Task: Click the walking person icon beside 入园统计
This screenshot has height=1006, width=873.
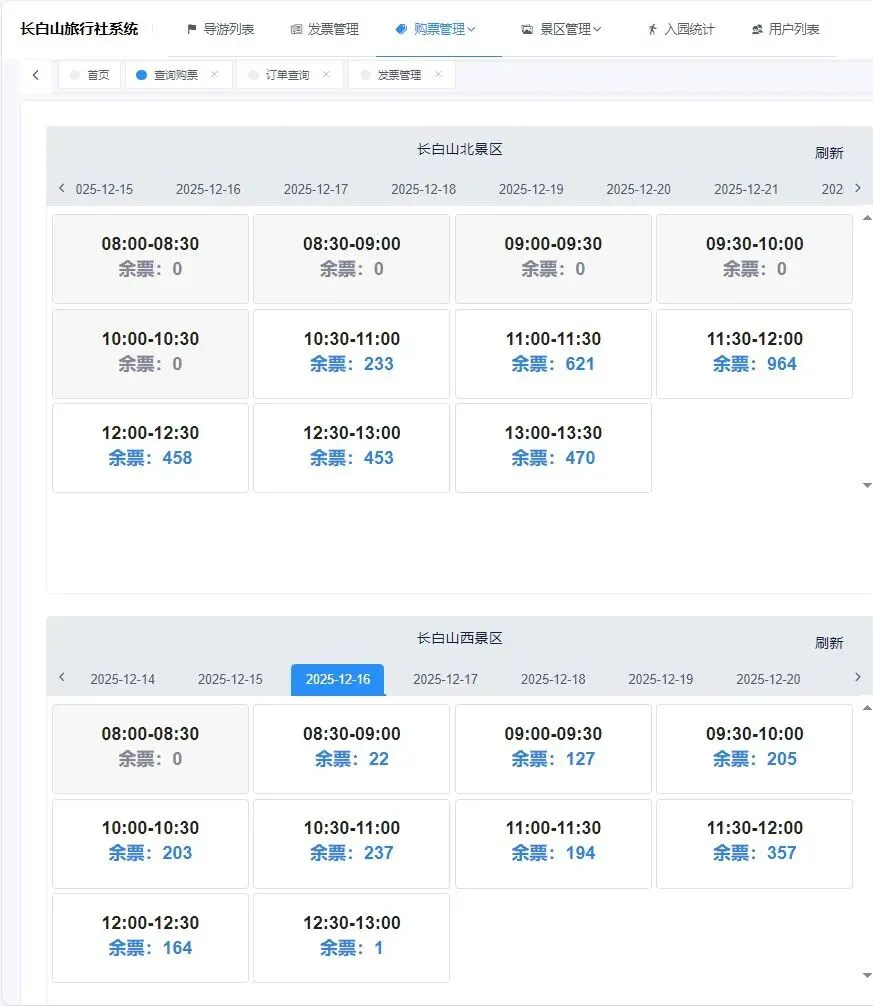Action: (x=652, y=30)
